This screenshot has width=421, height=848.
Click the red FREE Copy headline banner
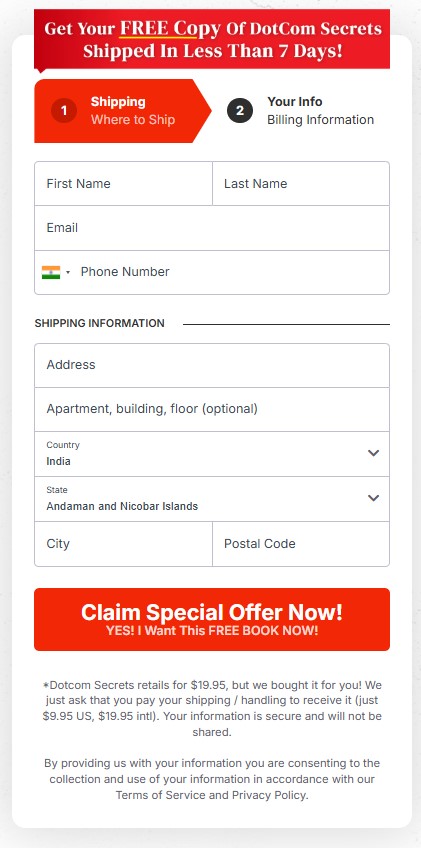pos(212,39)
